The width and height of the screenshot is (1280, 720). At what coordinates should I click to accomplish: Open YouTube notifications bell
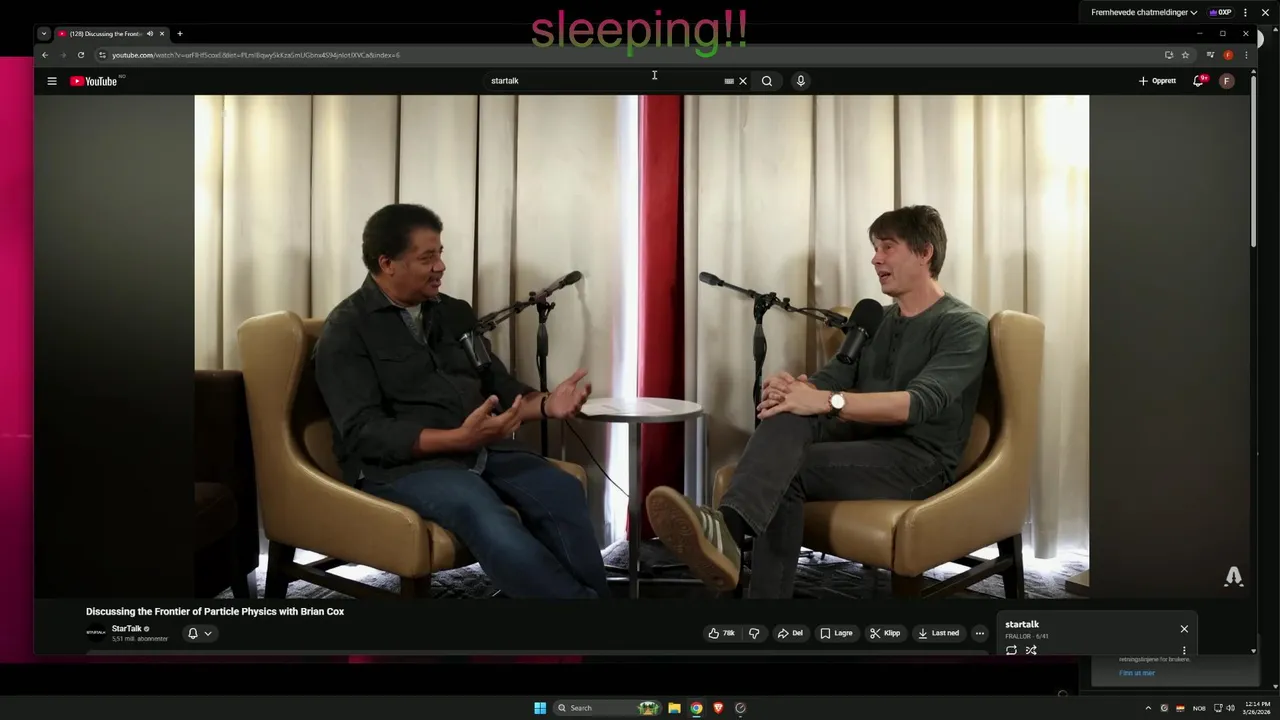tap(1198, 81)
